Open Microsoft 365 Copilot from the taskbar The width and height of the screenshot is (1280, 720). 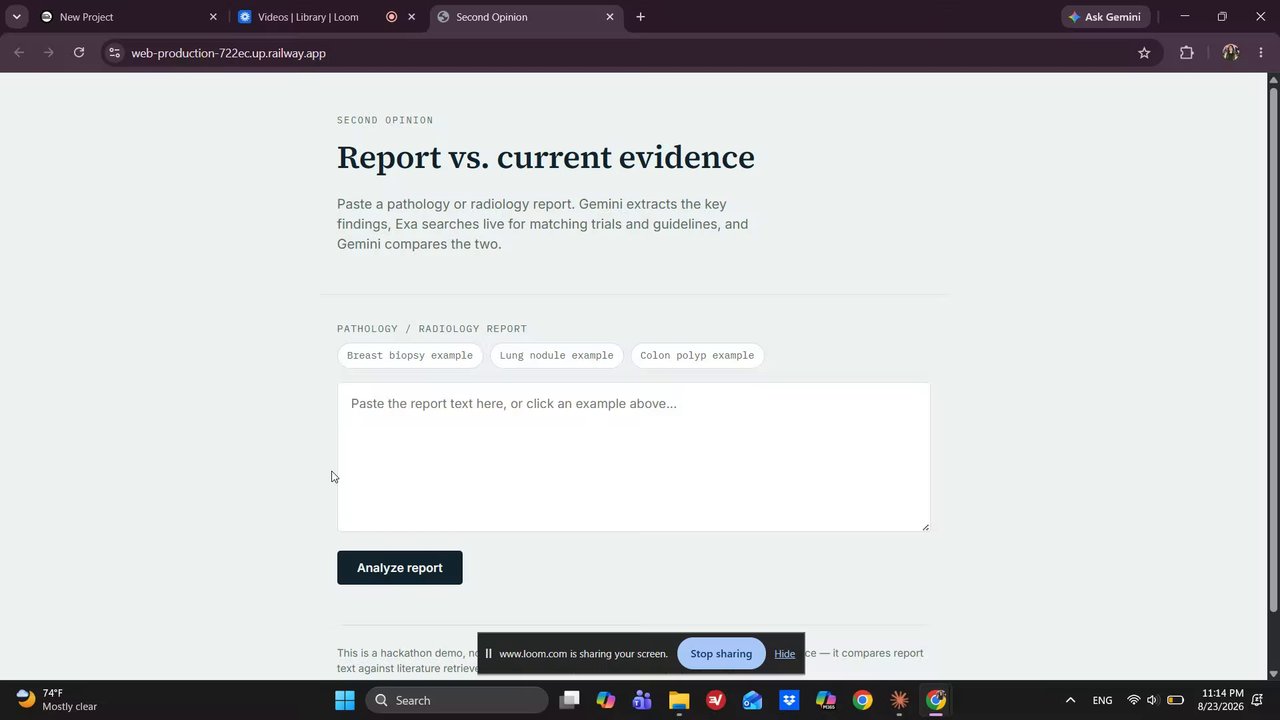(x=825, y=700)
